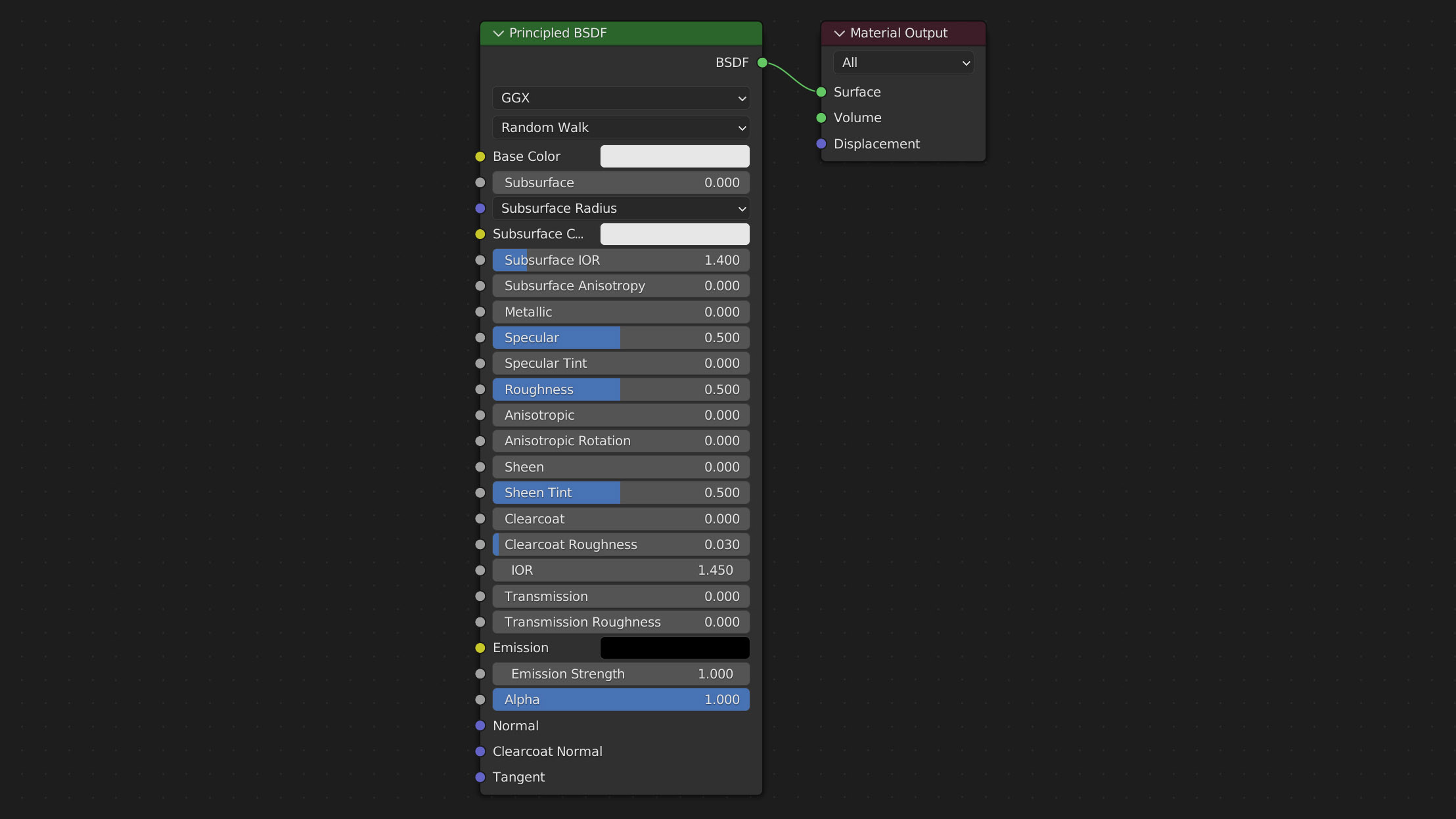Click the IOR input socket
Image resolution: width=1456 pixels, height=819 pixels.
click(480, 570)
